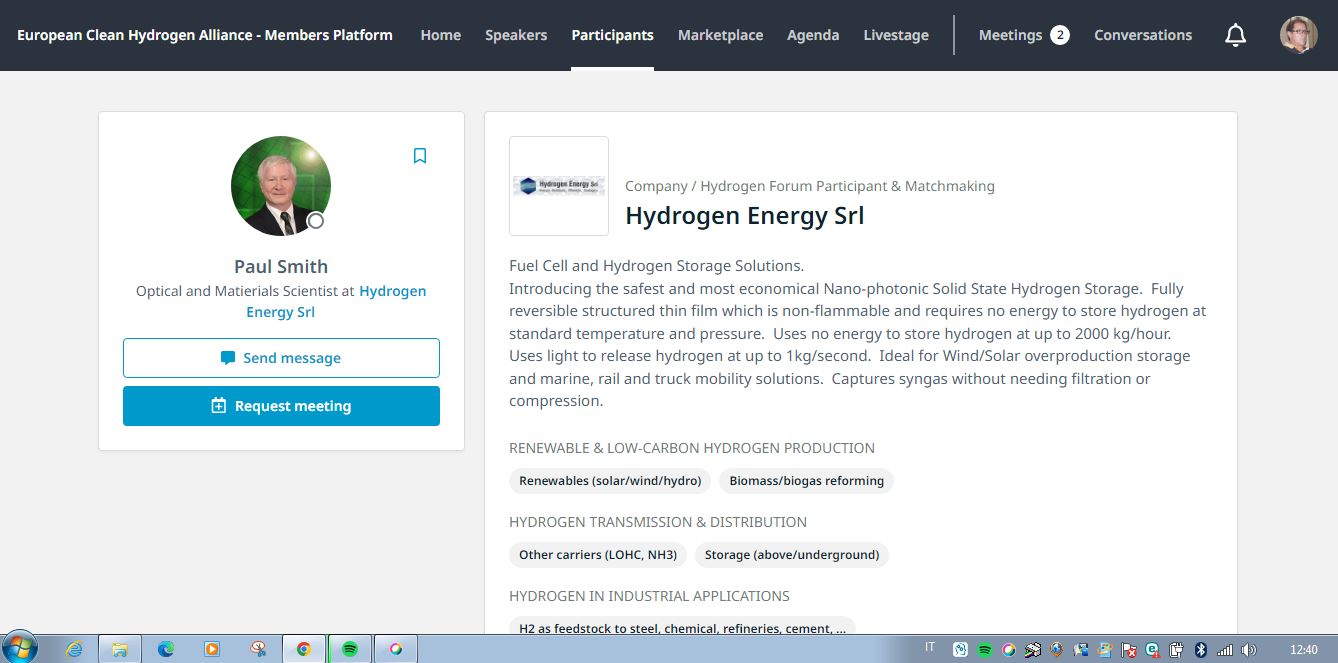Switch to the Agenda tab

(x=813, y=35)
